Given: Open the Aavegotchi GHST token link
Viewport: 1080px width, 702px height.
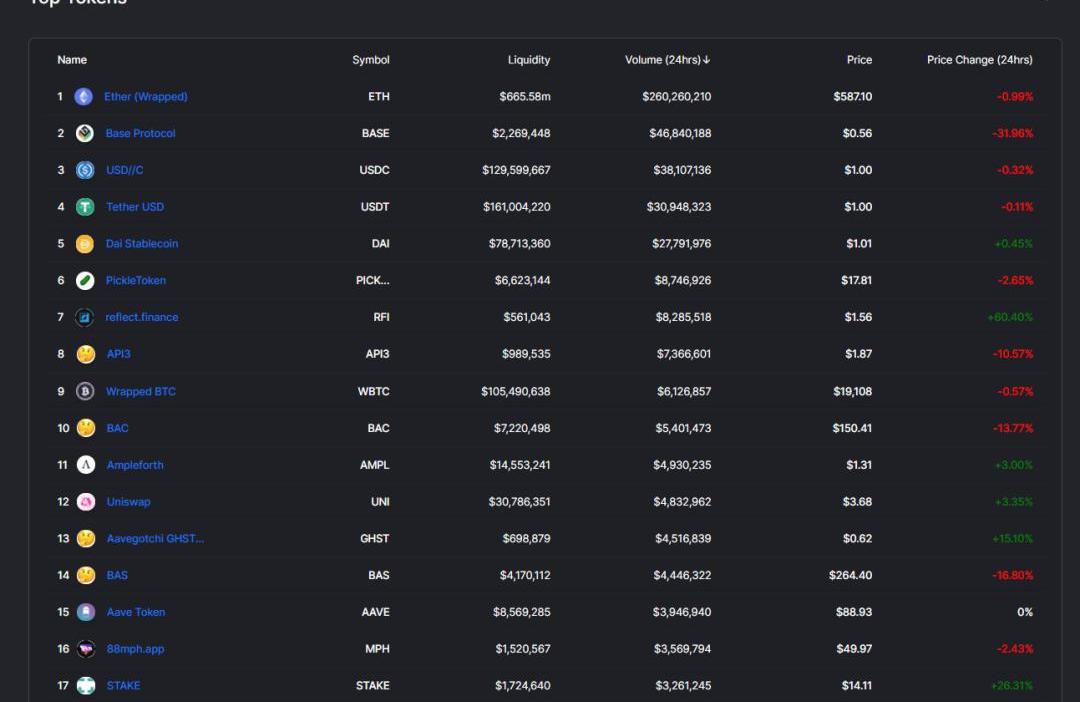Looking at the screenshot, I should coord(155,539).
